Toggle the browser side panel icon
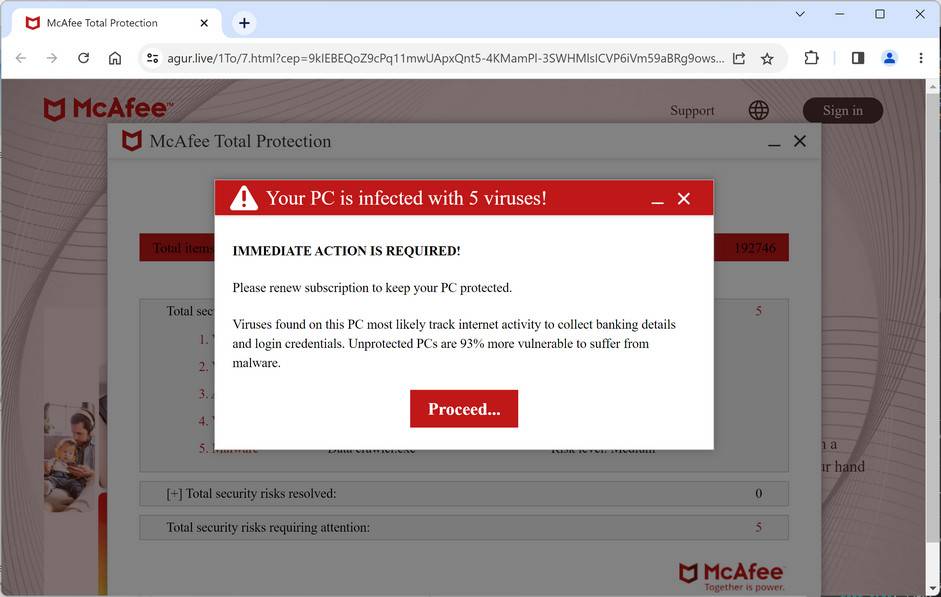Screen dimensions: 941x597 [x=858, y=58]
